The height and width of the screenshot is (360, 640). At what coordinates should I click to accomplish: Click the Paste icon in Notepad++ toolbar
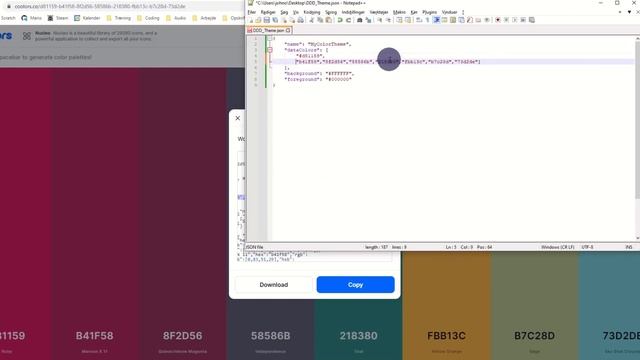329,20
